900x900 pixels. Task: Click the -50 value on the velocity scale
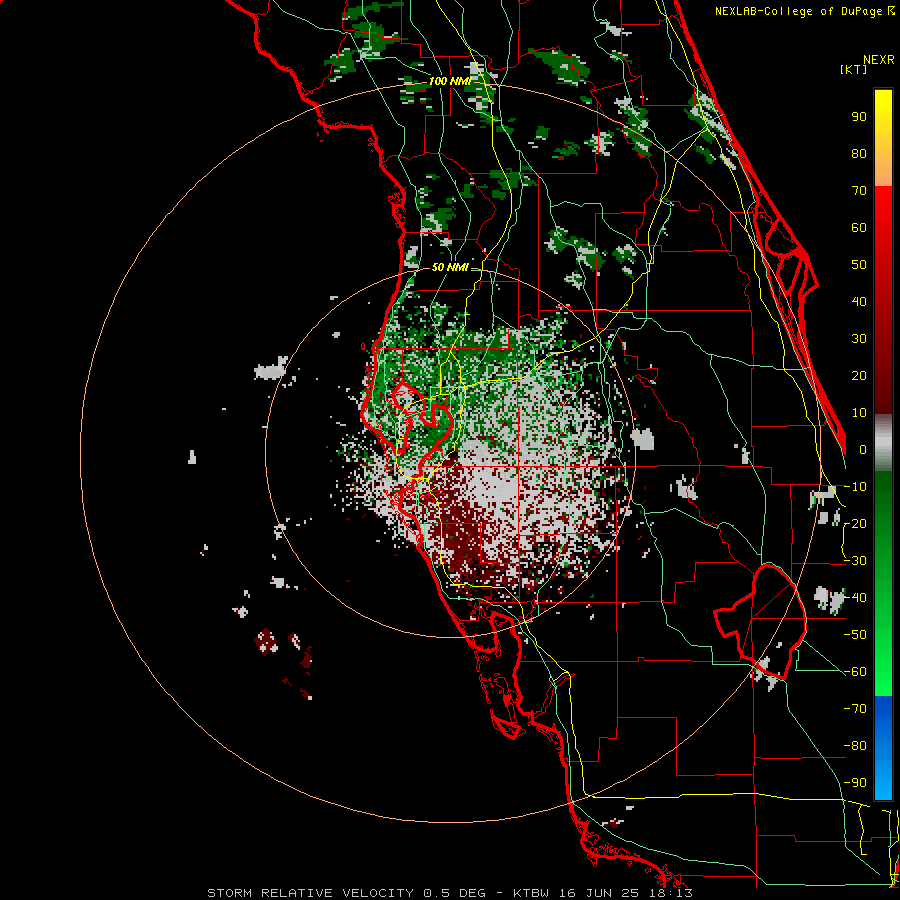pyautogui.click(x=855, y=635)
